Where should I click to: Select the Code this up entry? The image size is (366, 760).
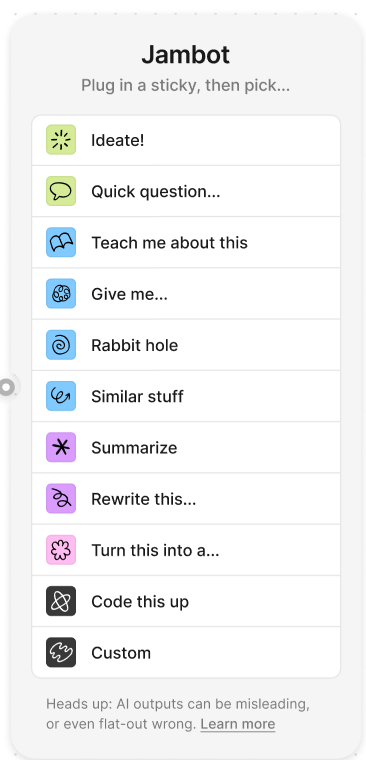[x=186, y=601]
